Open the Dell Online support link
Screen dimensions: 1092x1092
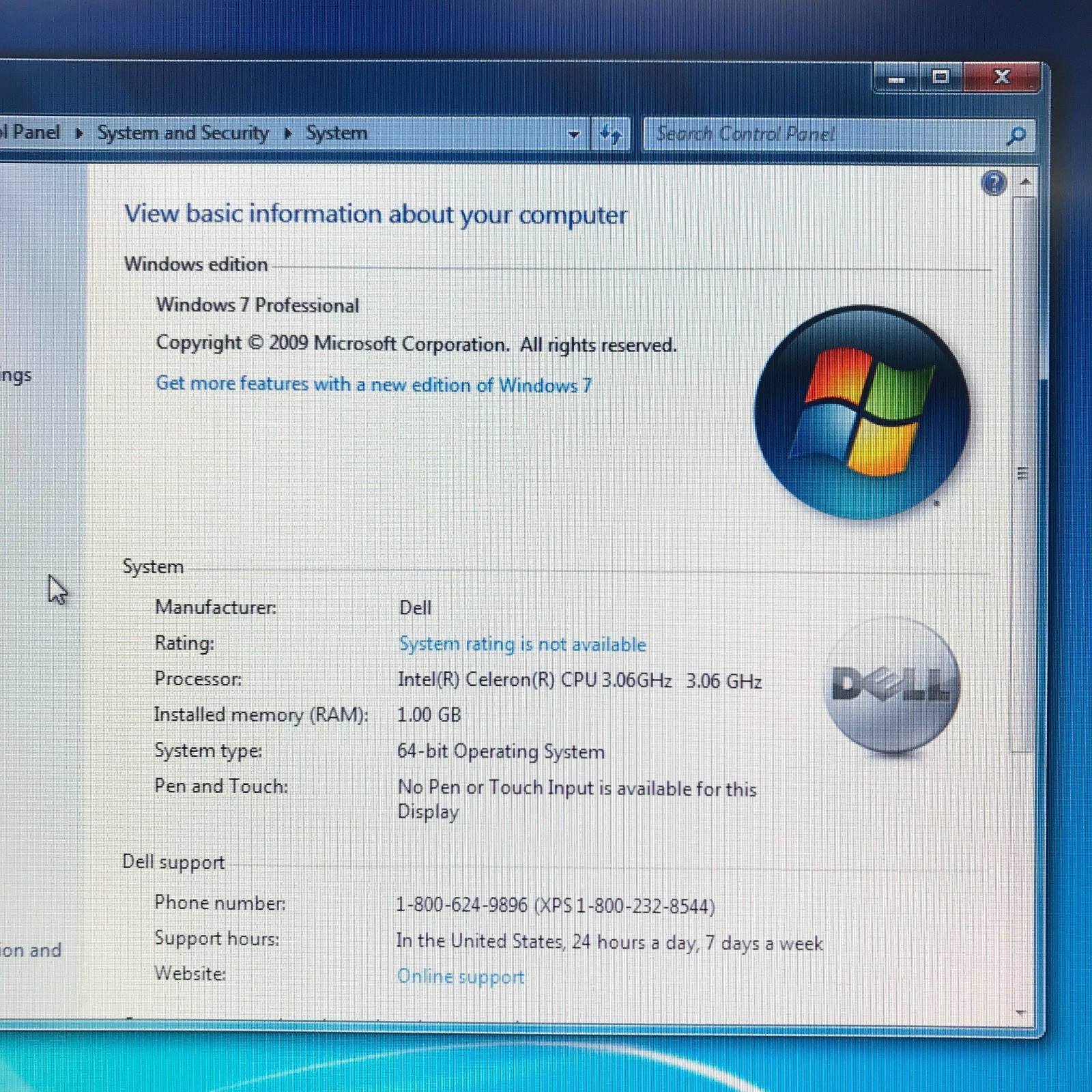click(461, 977)
